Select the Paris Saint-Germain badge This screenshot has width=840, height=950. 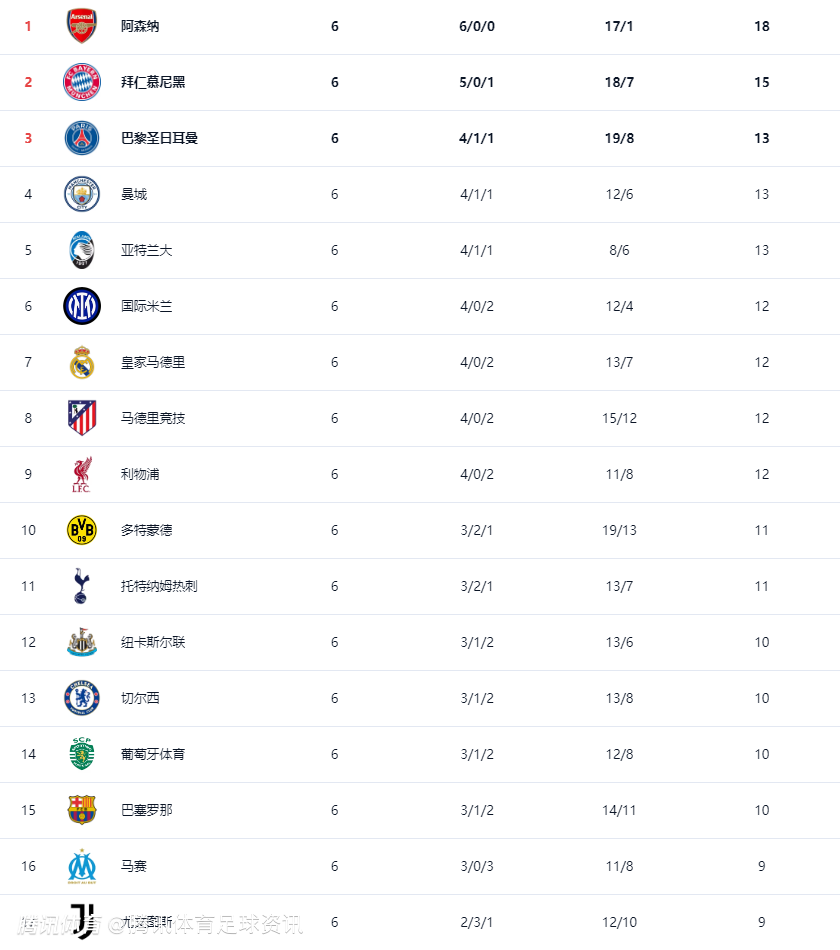point(82,138)
